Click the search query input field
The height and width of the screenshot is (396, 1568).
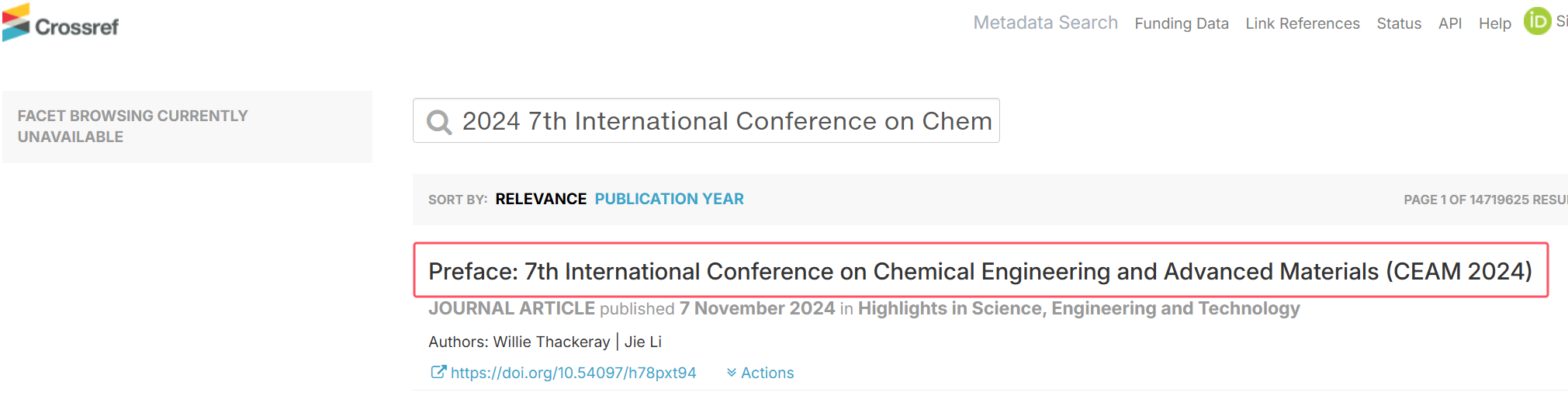[x=706, y=120]
